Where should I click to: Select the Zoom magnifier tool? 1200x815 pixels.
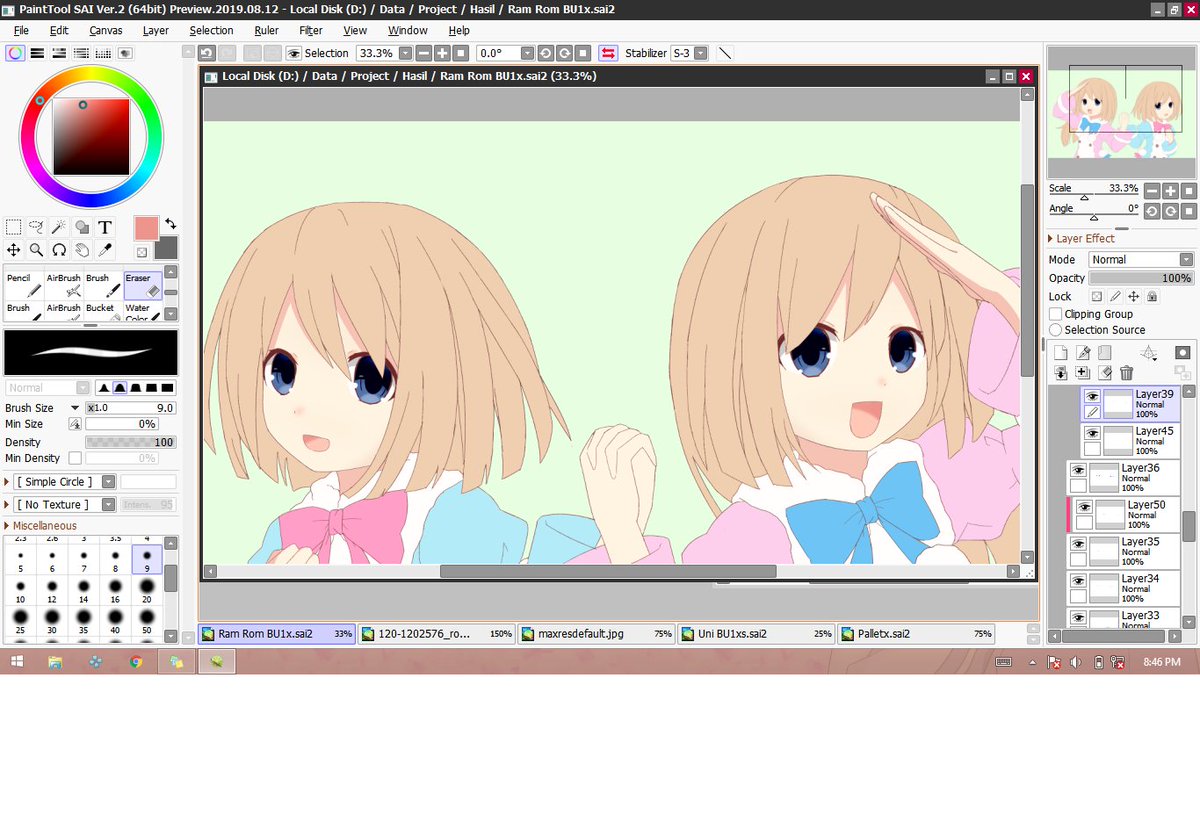36,250
